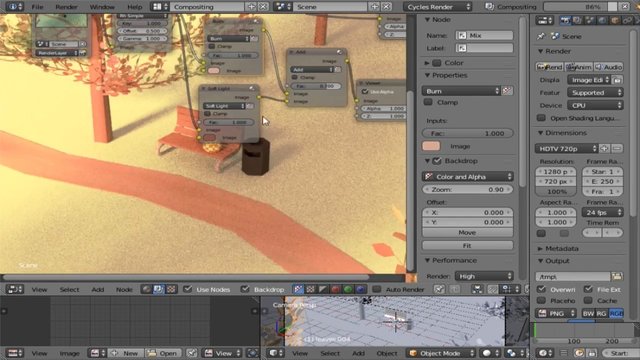640x360 pixels.
Task: Click the Audio render button
Action: click(609, 67)
